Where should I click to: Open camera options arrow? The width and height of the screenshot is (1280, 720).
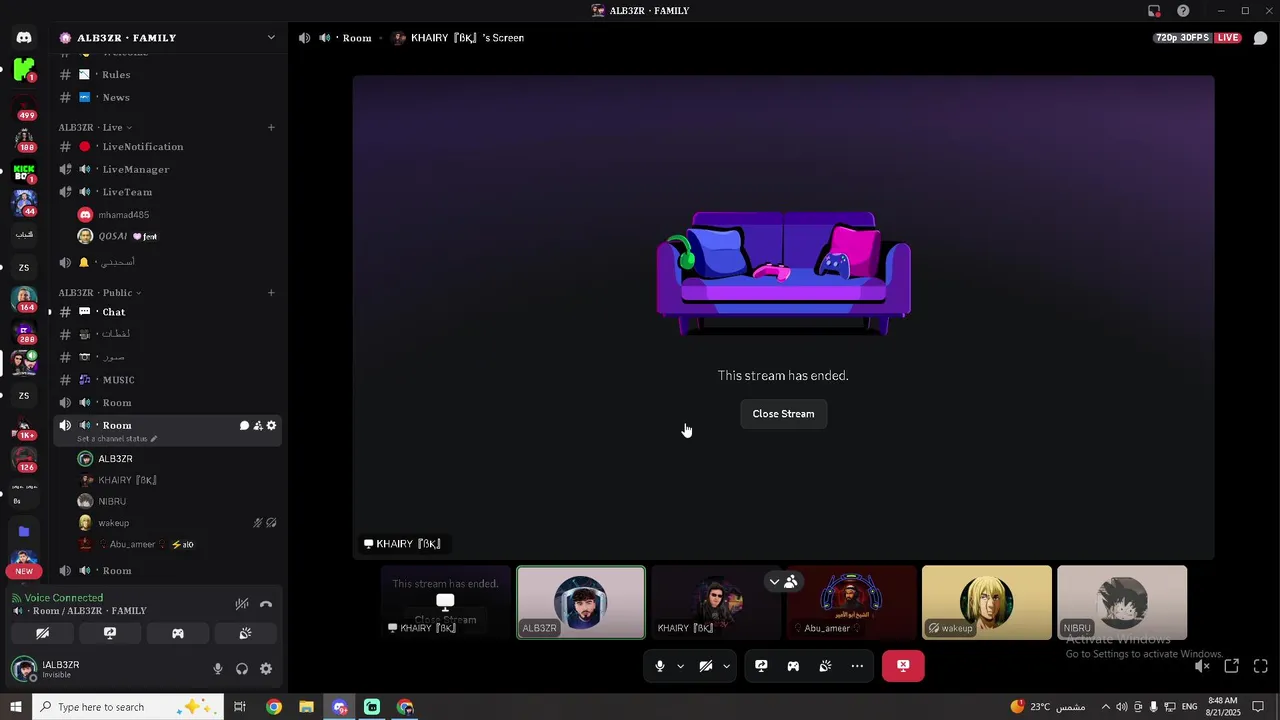click(727, 666)
